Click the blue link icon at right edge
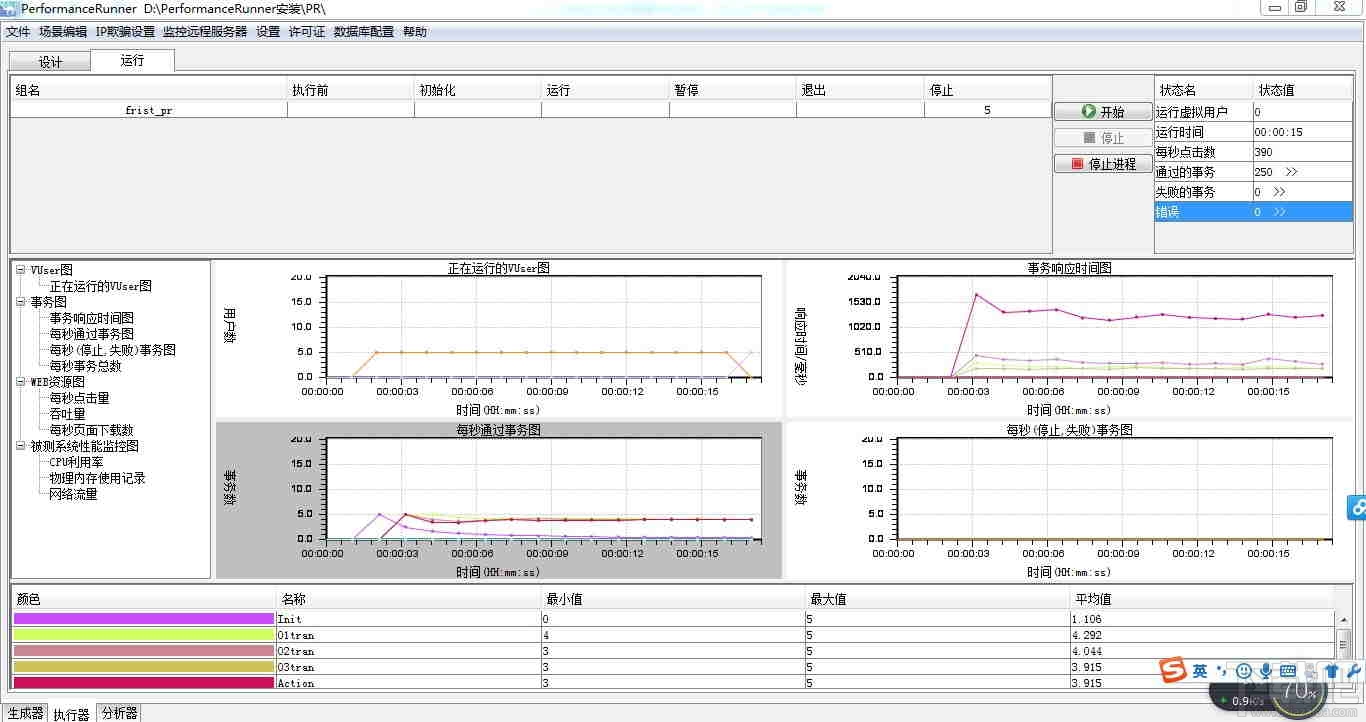Image resolution: width=1366 pixels, height=722 pixels. [1357, 508]
